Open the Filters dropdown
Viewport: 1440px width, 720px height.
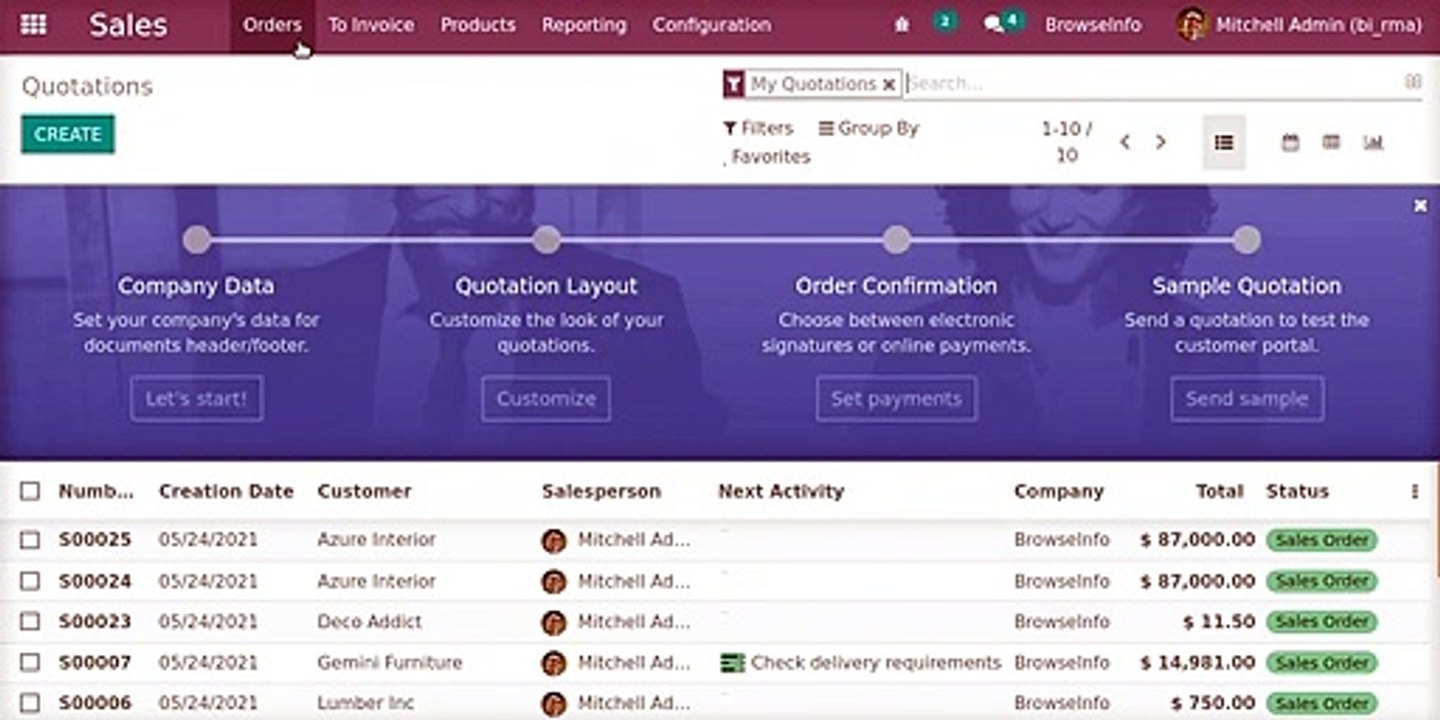point(758,128)
